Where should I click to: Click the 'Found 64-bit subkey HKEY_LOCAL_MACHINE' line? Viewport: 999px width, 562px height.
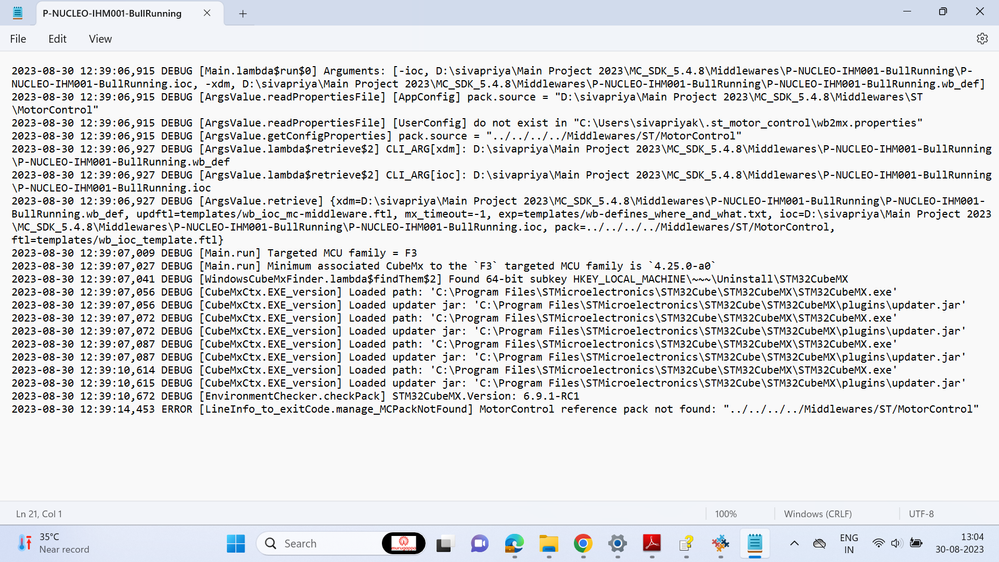point(429,279)
